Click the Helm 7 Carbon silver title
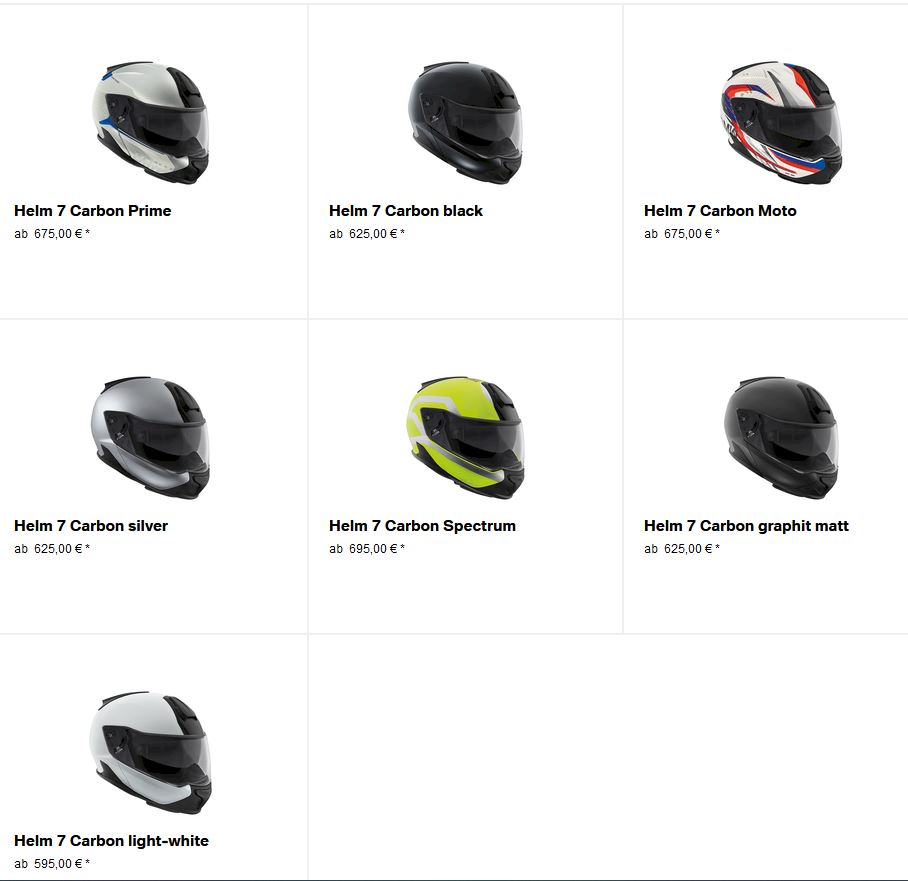 pyautogui.click(x=91, y=526)
